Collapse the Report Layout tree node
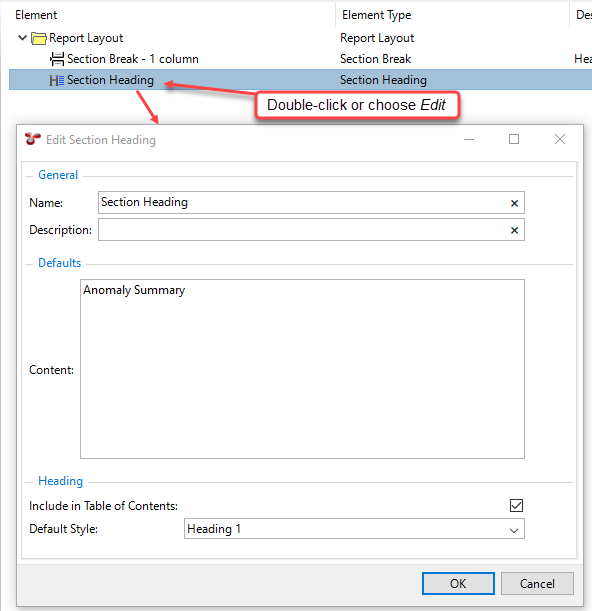The height and width of the screenshot is (611, 592). click(x=22, y=38)
